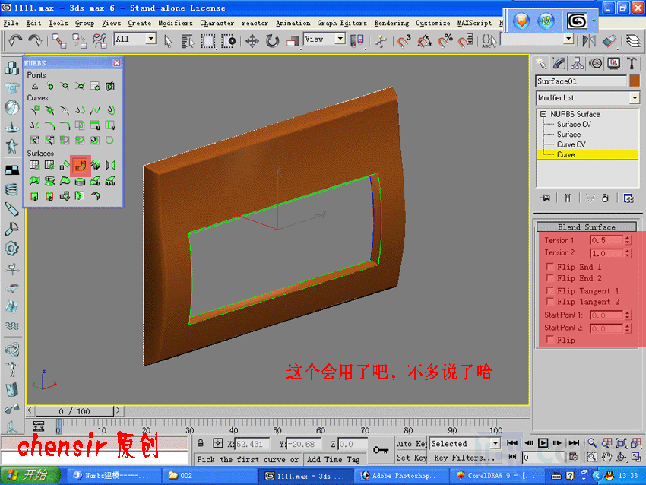This screenshot has height=485, width=646.
Task: Open the Layer Manager icon
Action: (633, 40)
